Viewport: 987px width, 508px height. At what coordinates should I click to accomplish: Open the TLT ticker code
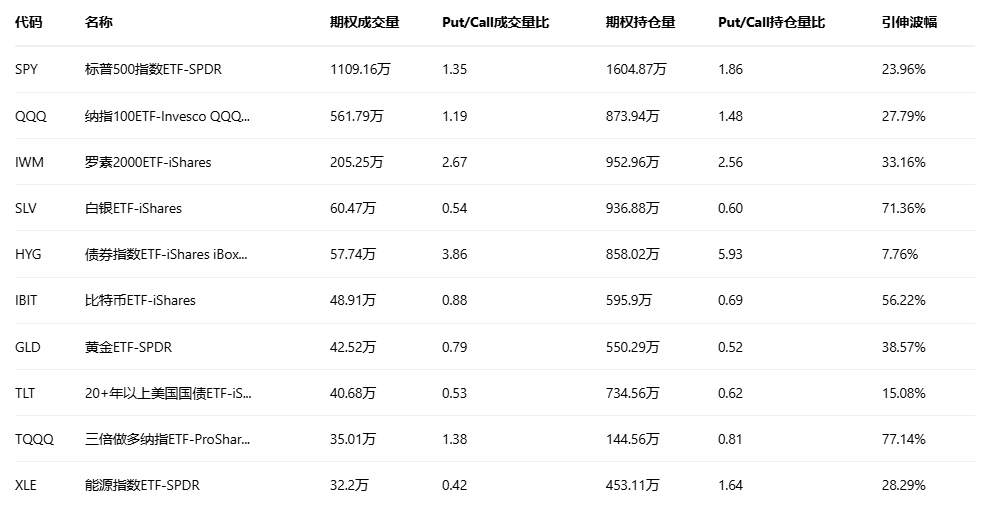click(x=25, y=393)
